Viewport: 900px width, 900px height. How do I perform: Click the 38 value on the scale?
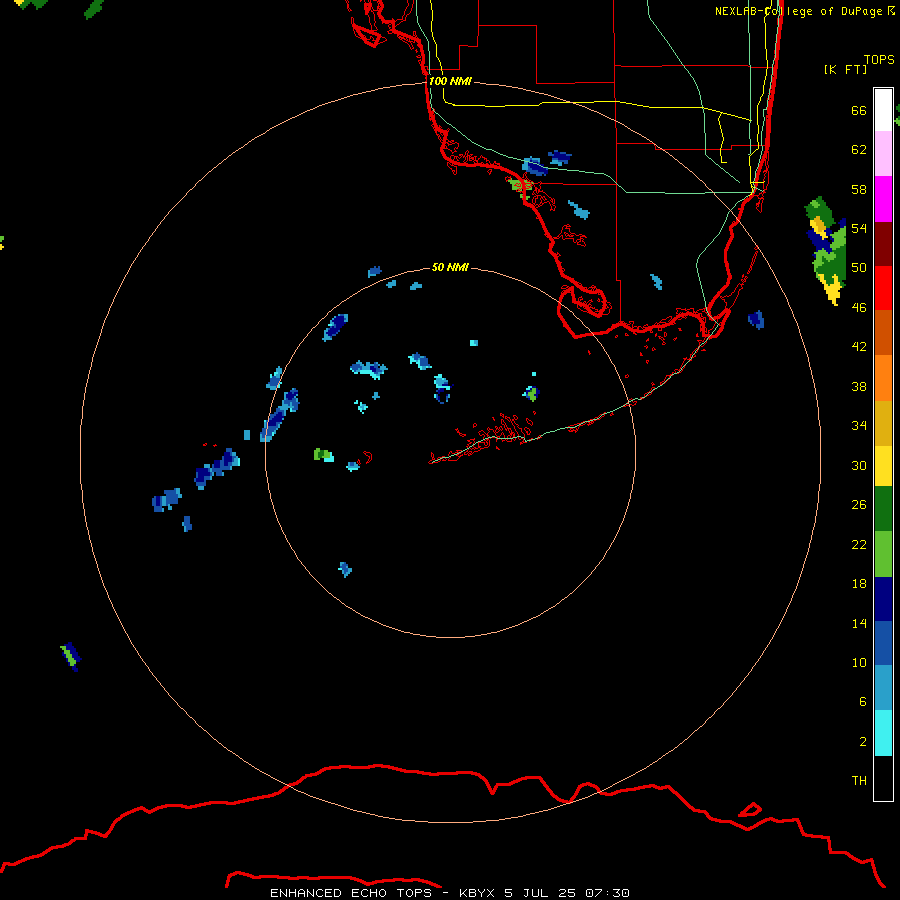click(859, 386)
